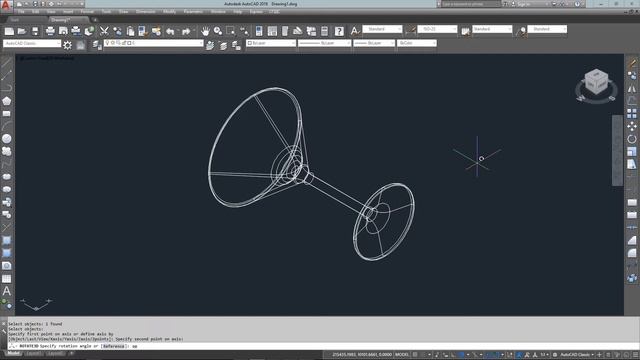Click the multileader Standard style dropdown
Viewport: 640px width, 360px height.
547,29
